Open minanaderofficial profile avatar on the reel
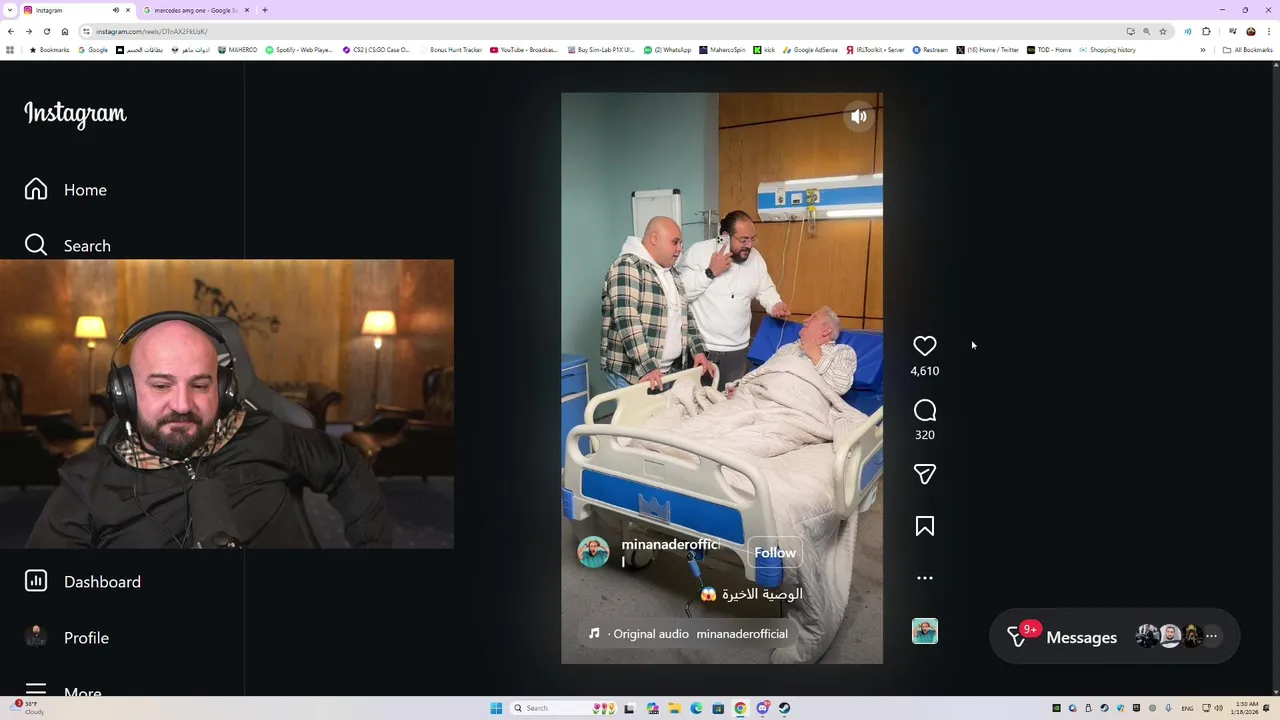The width and height of the screenshot is (1280, 720). pyautogui.click(x=593, y=553)
